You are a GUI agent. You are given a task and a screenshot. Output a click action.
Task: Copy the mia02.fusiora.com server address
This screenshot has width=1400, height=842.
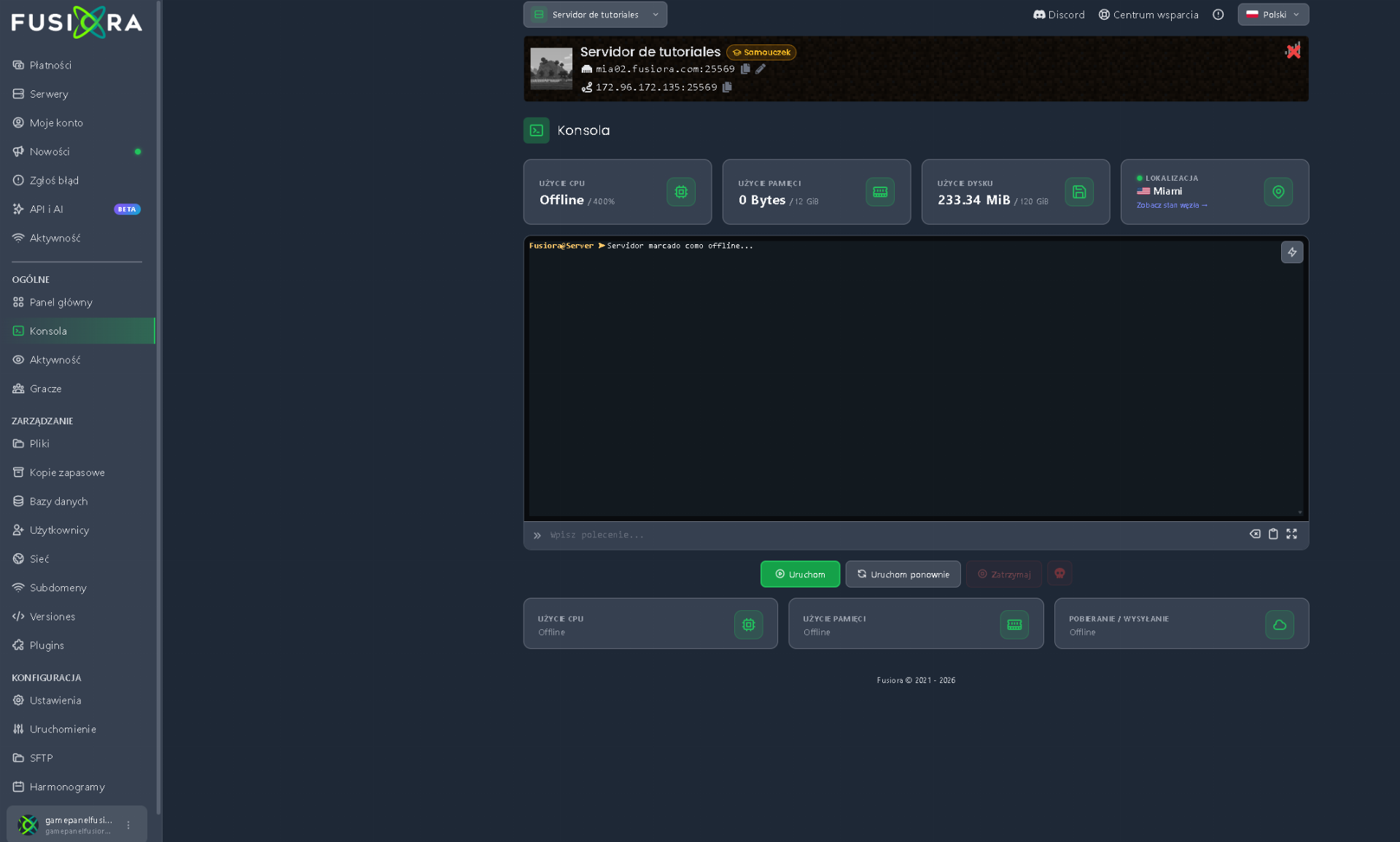(x=745, y=69)
